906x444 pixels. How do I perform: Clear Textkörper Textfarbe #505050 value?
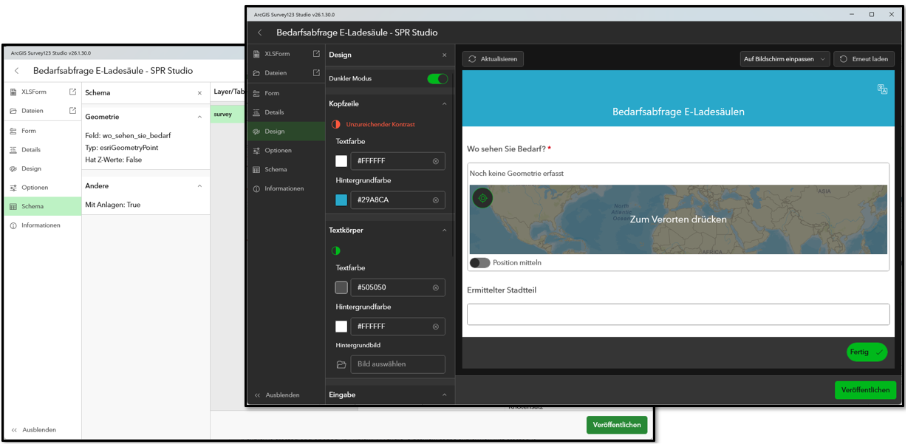pyautogui.click(x=436, y=287)
